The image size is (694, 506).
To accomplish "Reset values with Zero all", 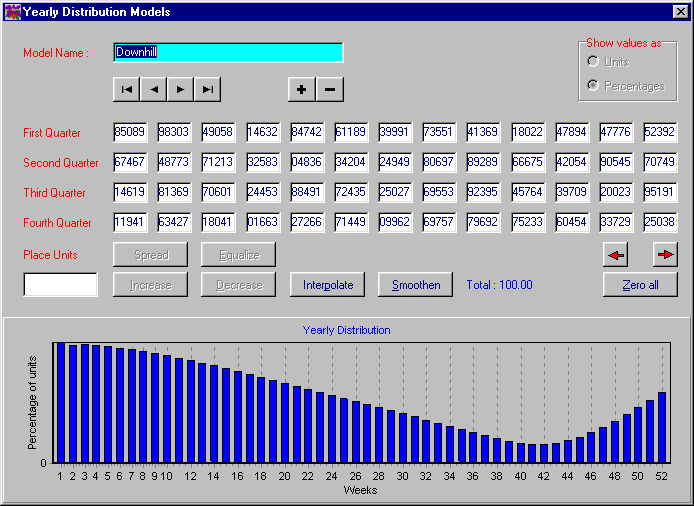I will click(x=640, y=285).
